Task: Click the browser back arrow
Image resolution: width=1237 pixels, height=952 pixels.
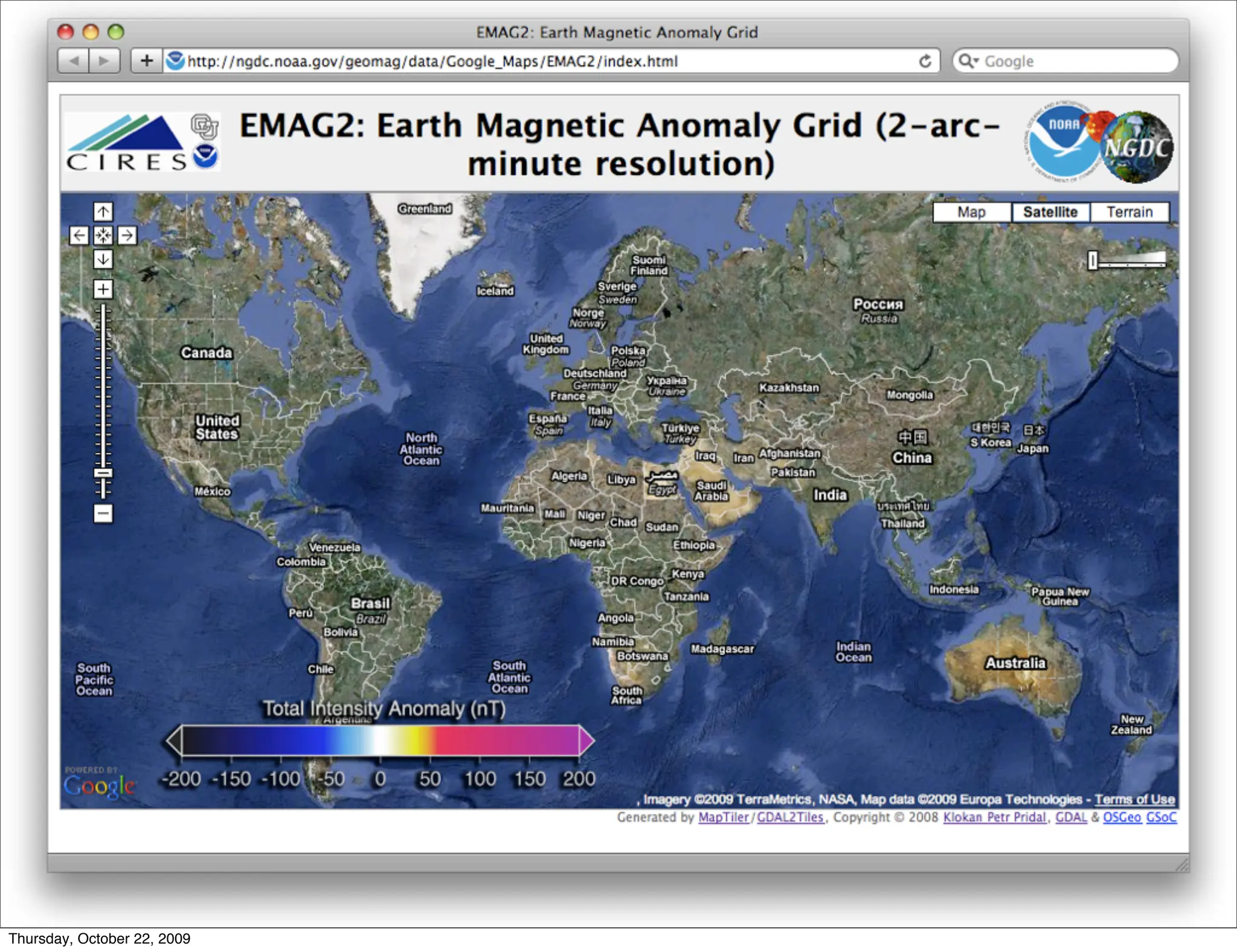Action: (x=74, y=61)
